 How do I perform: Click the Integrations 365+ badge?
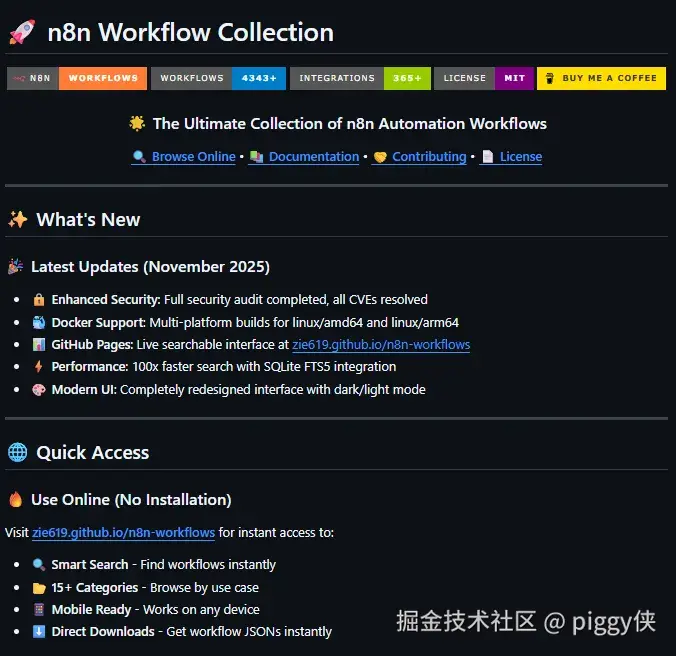click(x=360, y=78)
